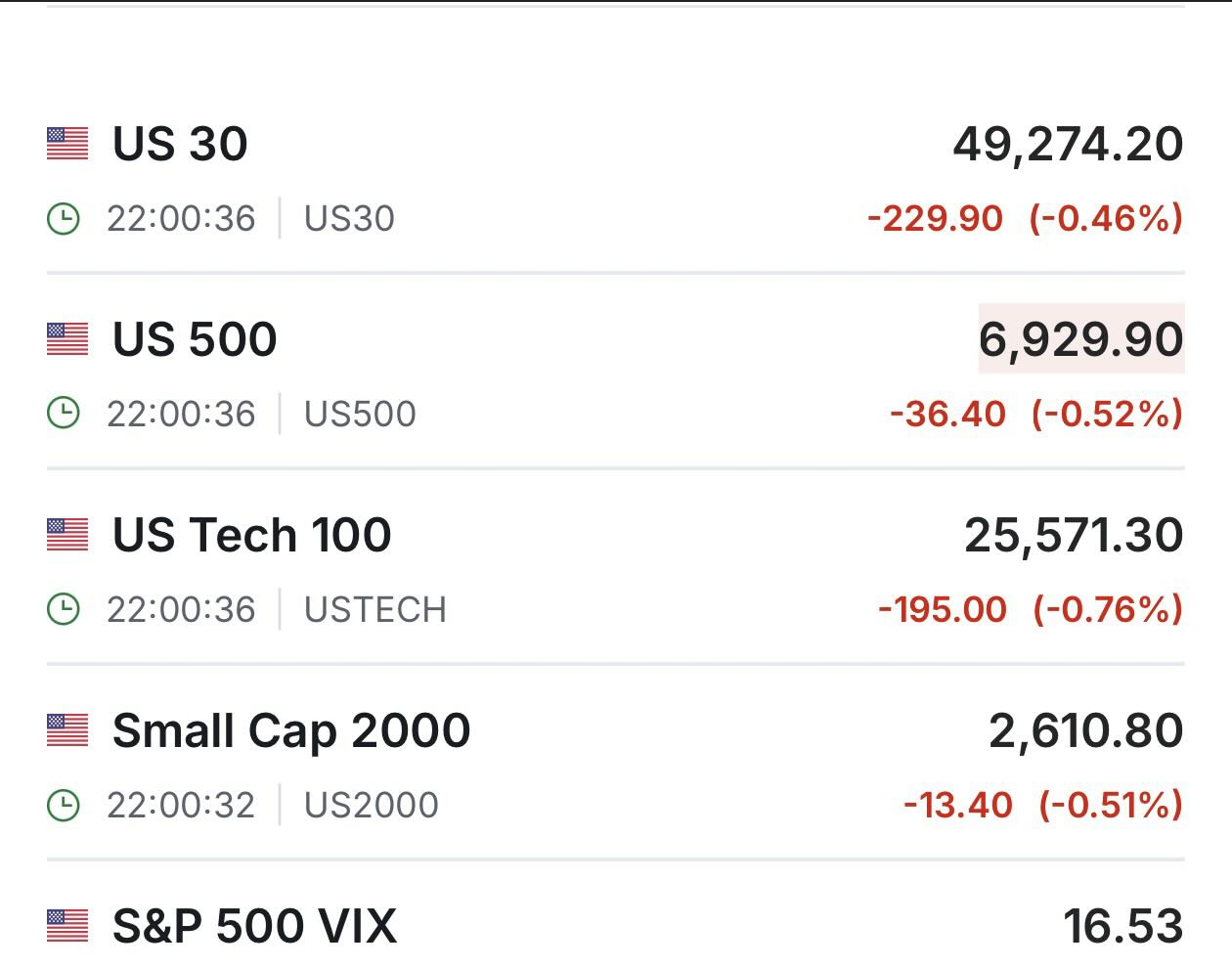Click the US flag icon beside US 500

point(67,339)
